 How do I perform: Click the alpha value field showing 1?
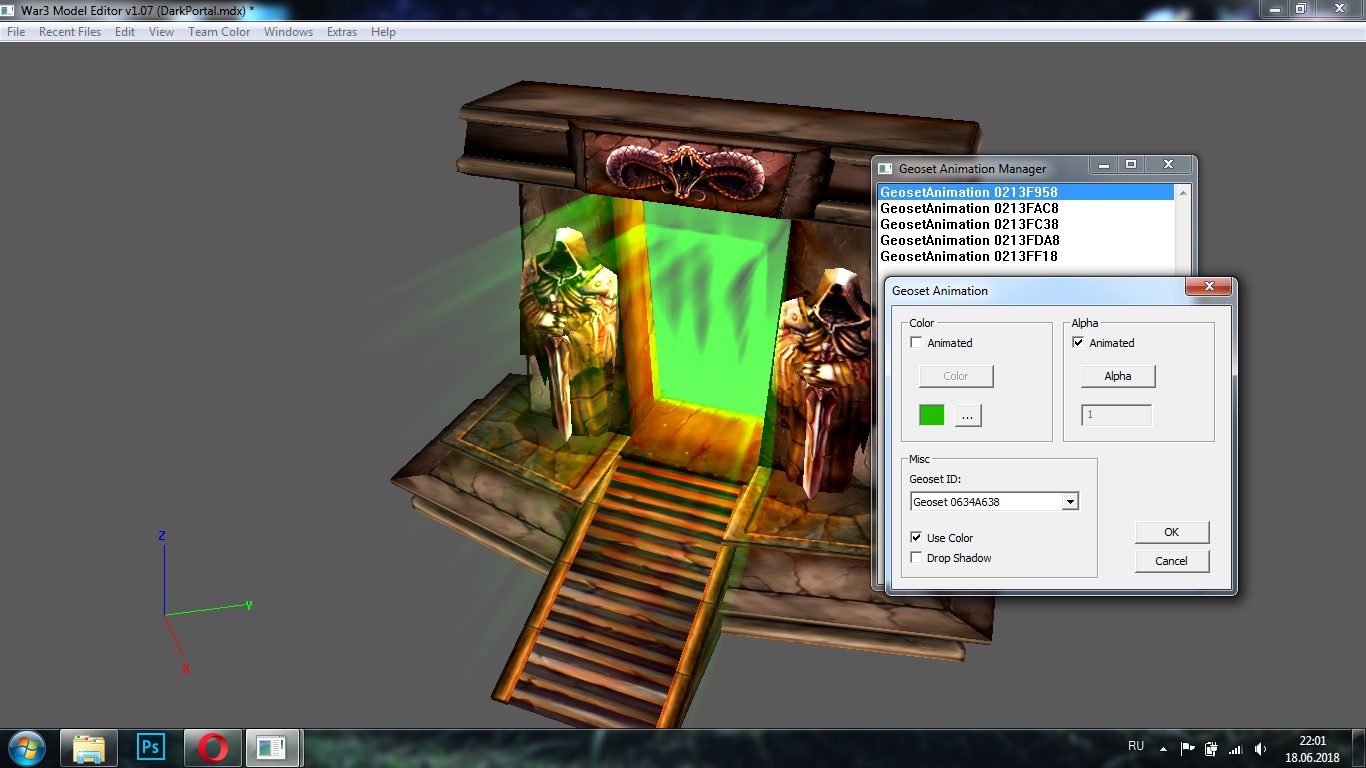coord(1117,415)
